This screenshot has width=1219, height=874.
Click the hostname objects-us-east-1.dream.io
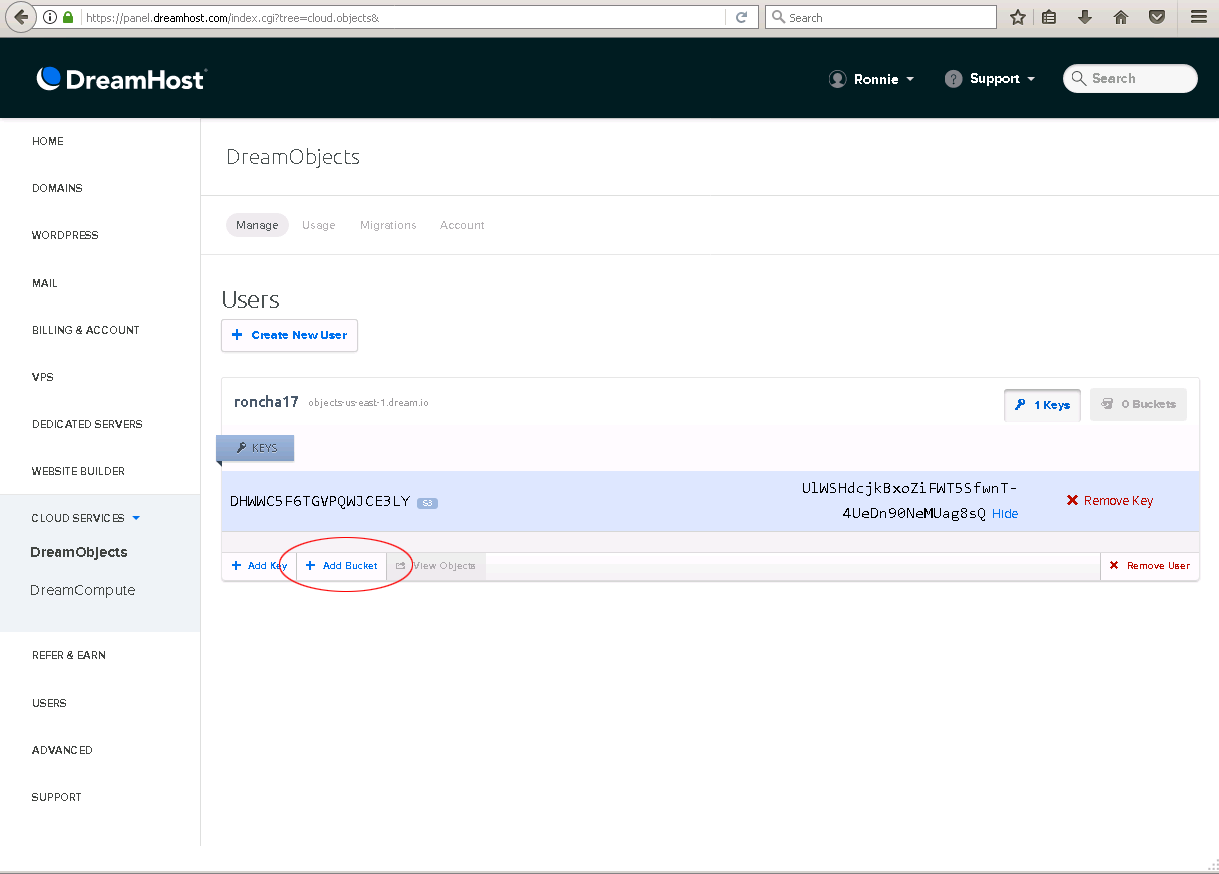369,403
